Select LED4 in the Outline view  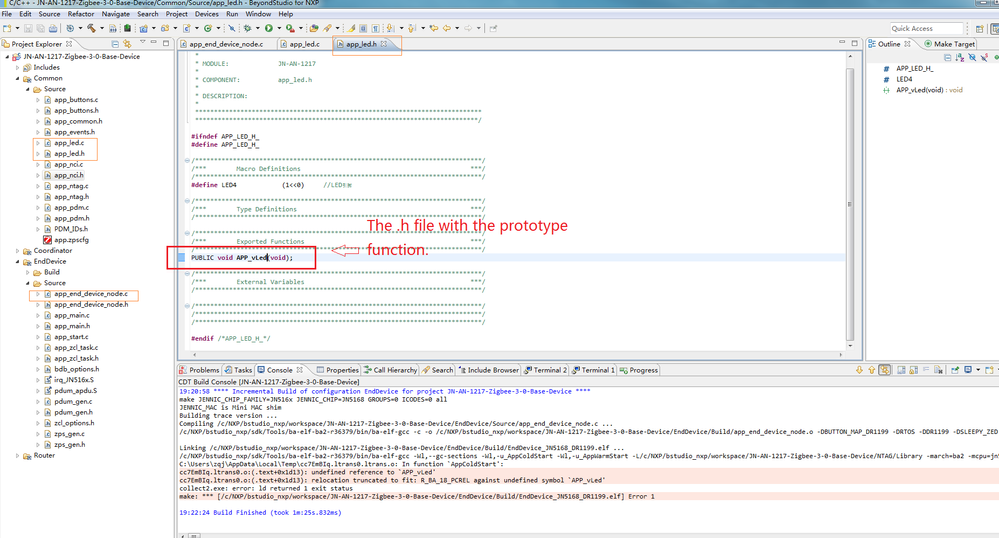coord(904,79)
